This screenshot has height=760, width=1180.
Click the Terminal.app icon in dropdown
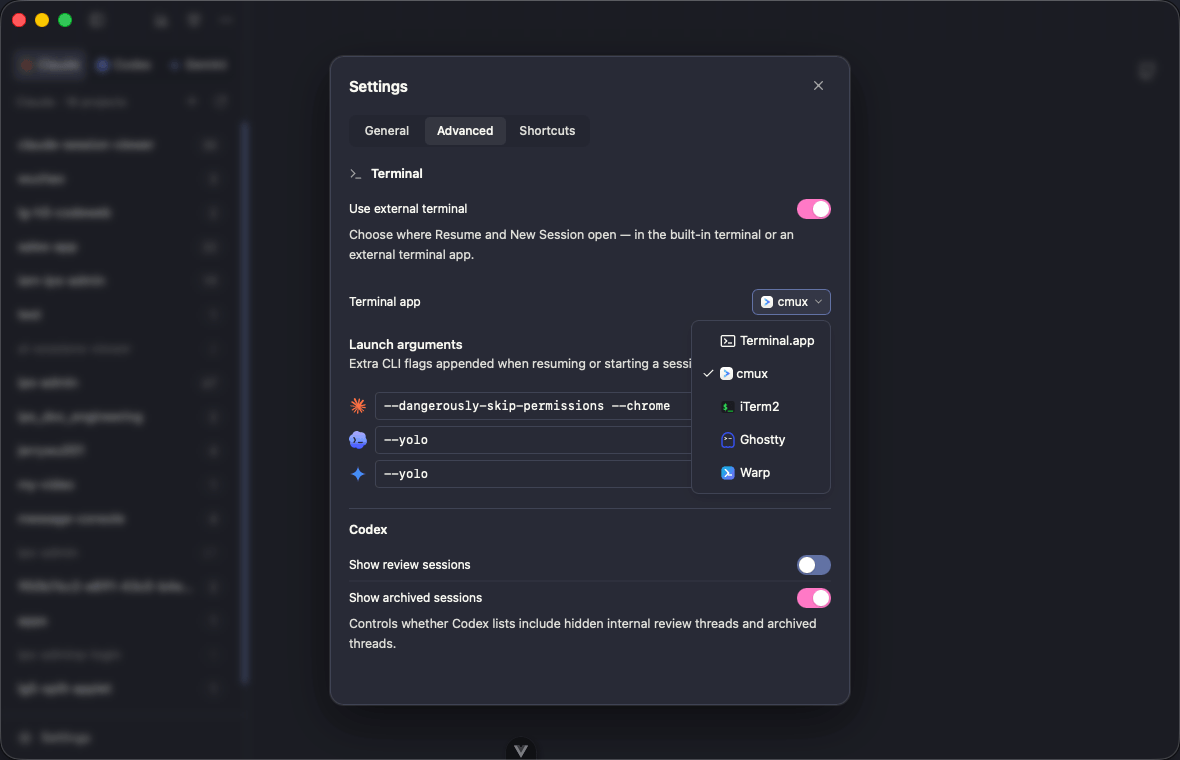727,341
